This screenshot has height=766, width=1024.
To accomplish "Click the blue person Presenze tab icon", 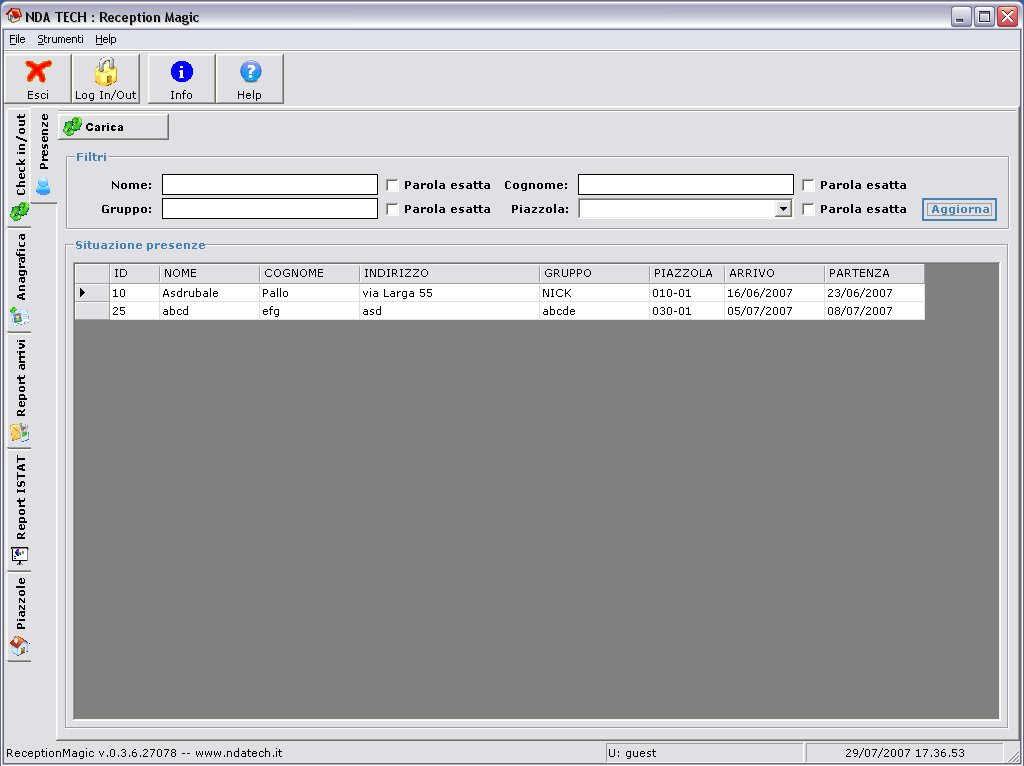I will [x=43, y=187].
